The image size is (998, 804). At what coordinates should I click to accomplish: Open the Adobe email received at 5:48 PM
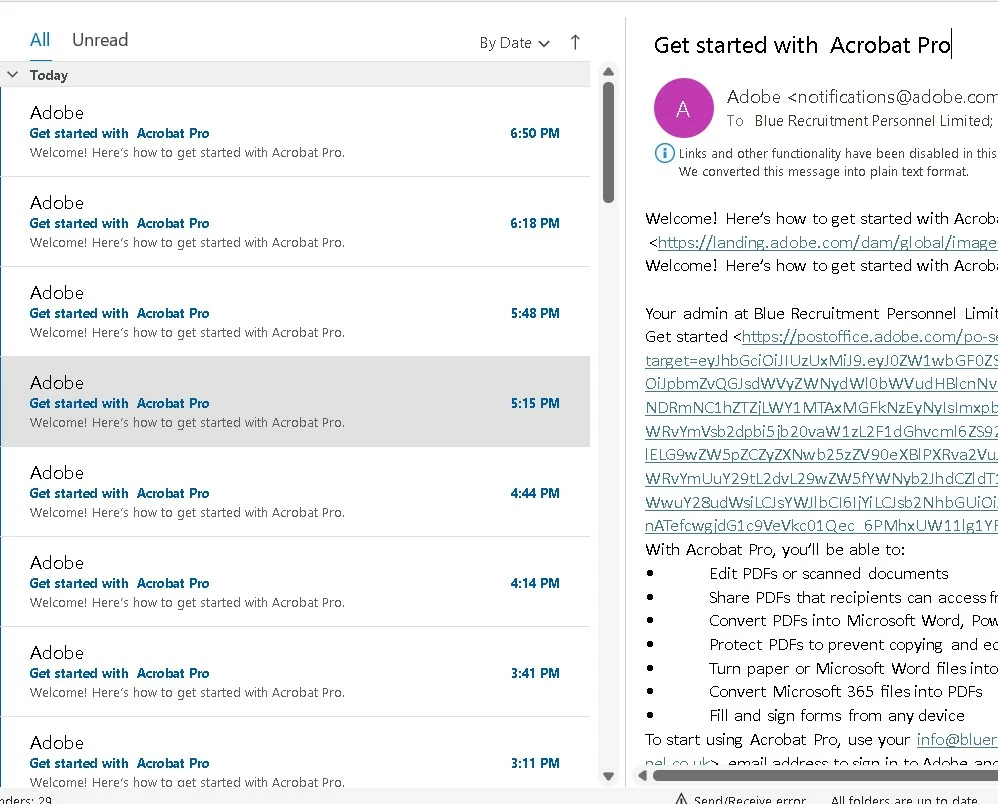point(295,312)
